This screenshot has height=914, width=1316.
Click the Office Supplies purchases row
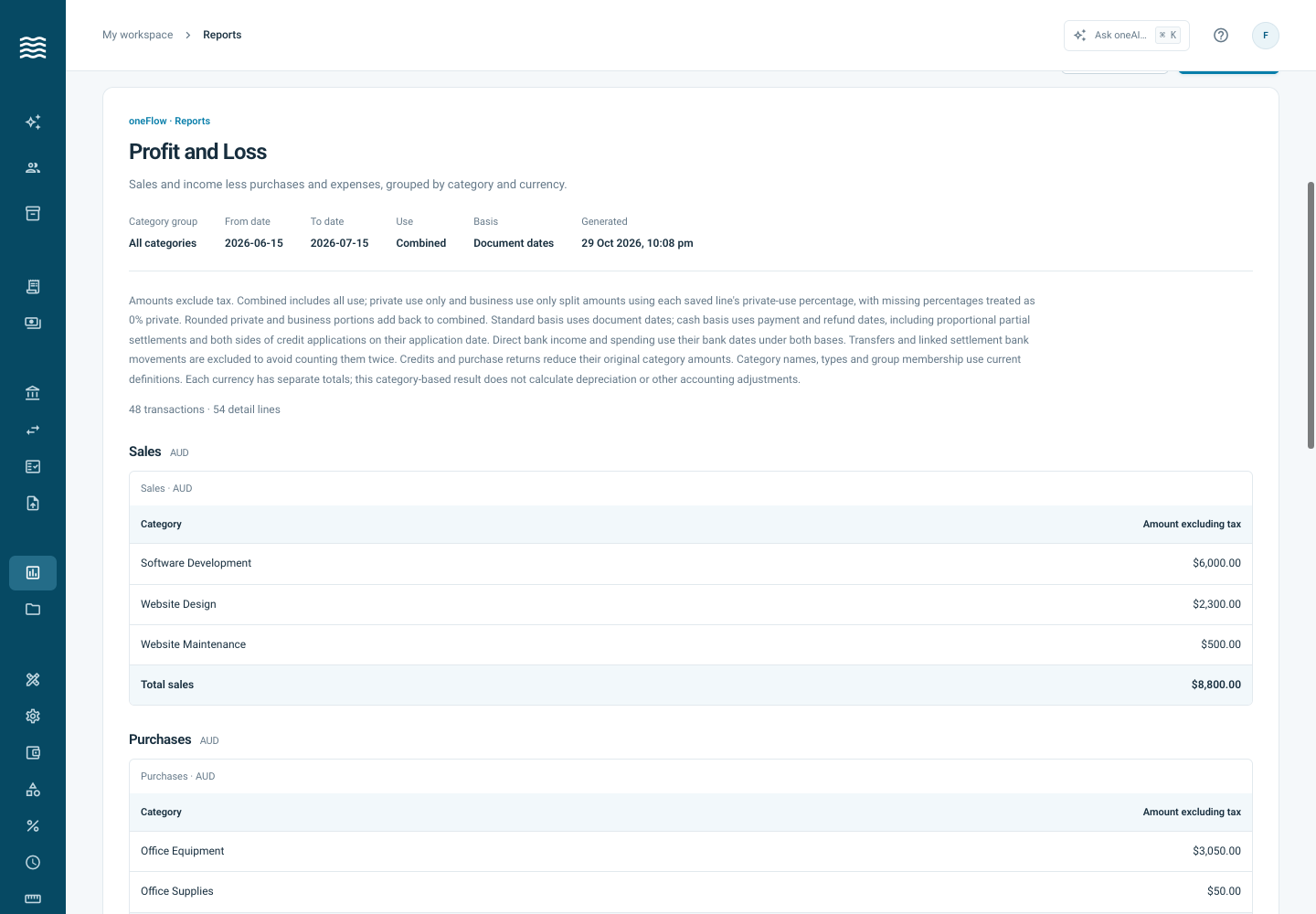pos(691,892)
